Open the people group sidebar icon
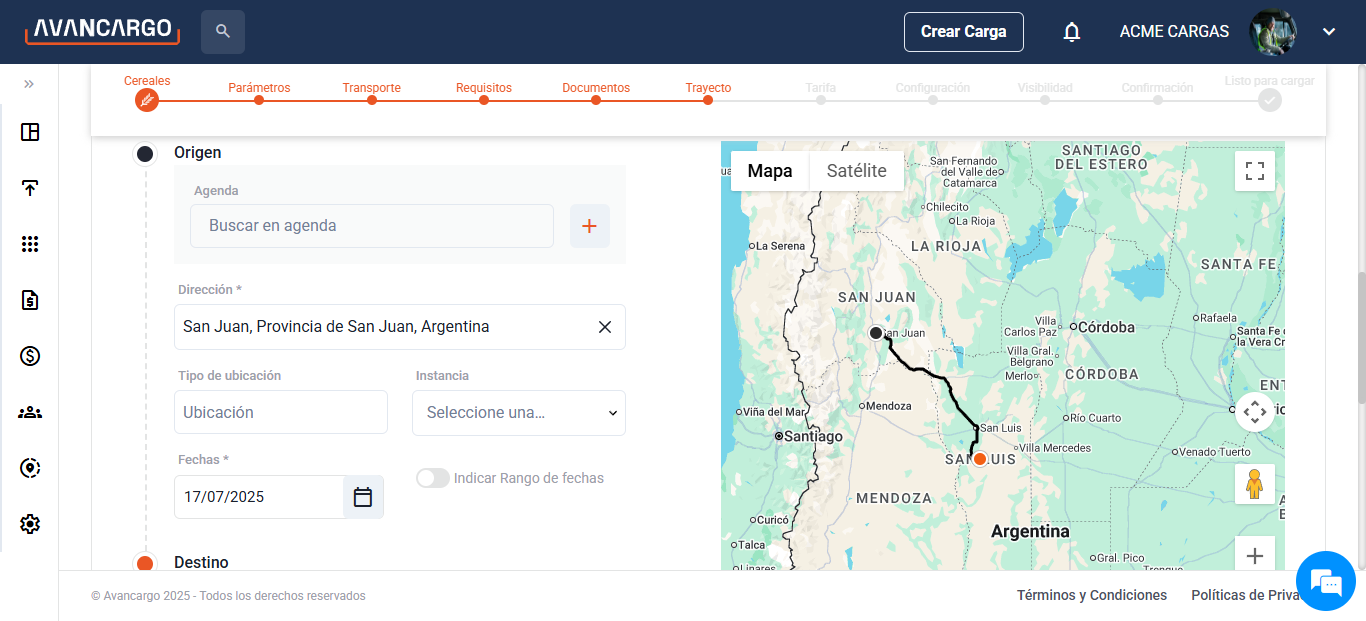1366x621 pixels. point(30,412)
